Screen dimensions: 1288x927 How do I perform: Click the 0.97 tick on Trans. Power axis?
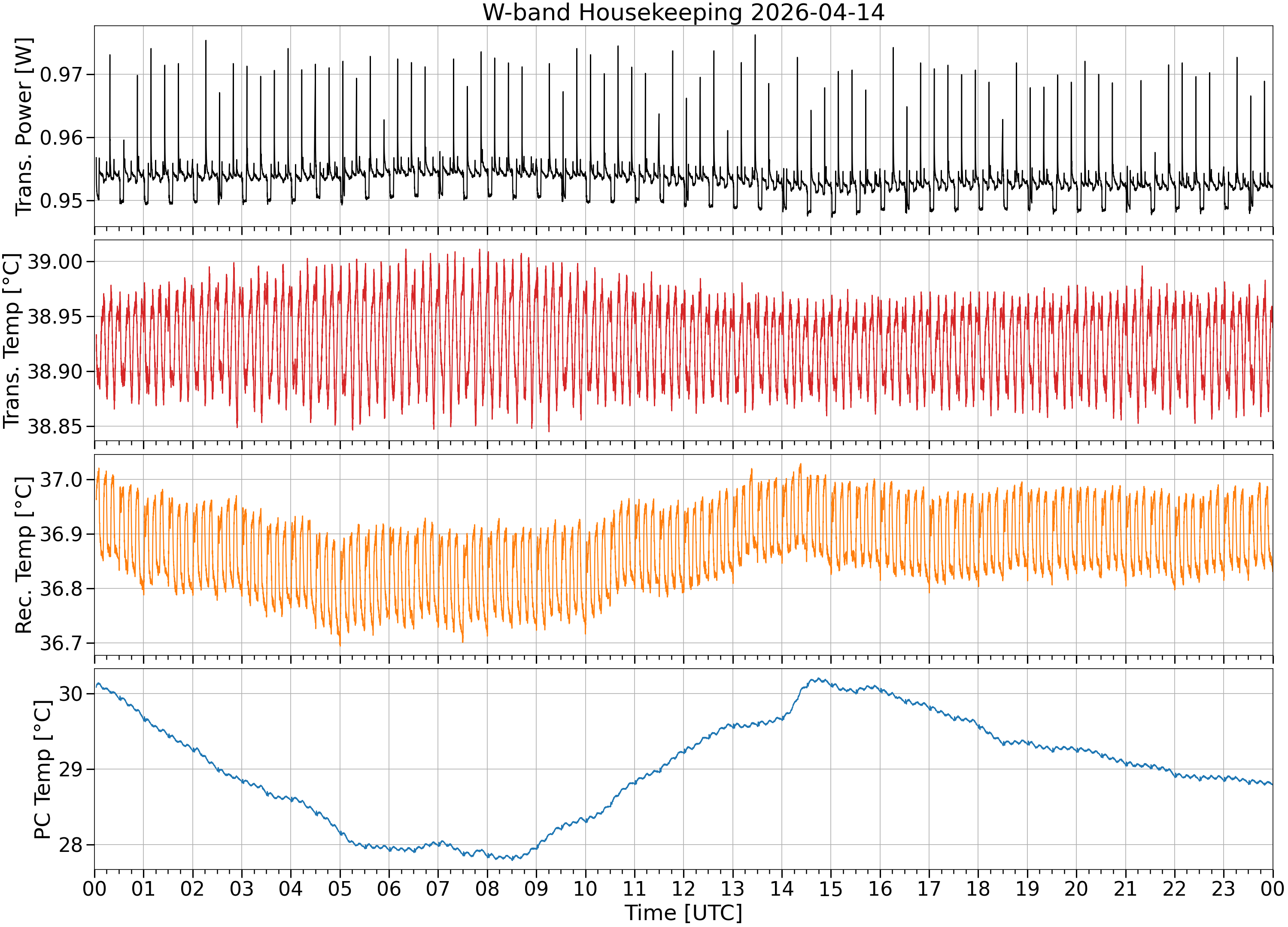[x=61, y=74]
